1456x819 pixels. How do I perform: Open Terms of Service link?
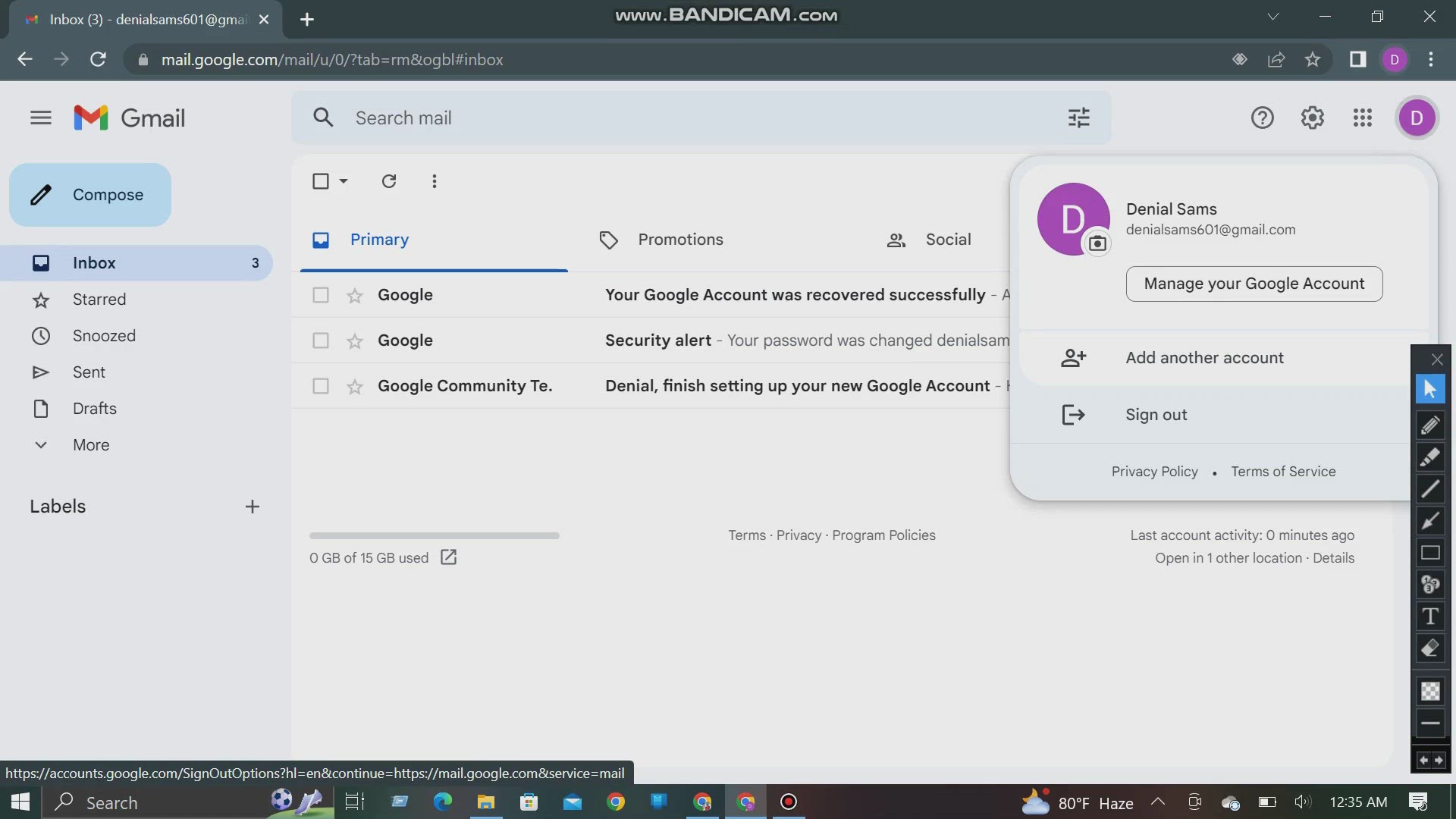tap(1283, 472)
